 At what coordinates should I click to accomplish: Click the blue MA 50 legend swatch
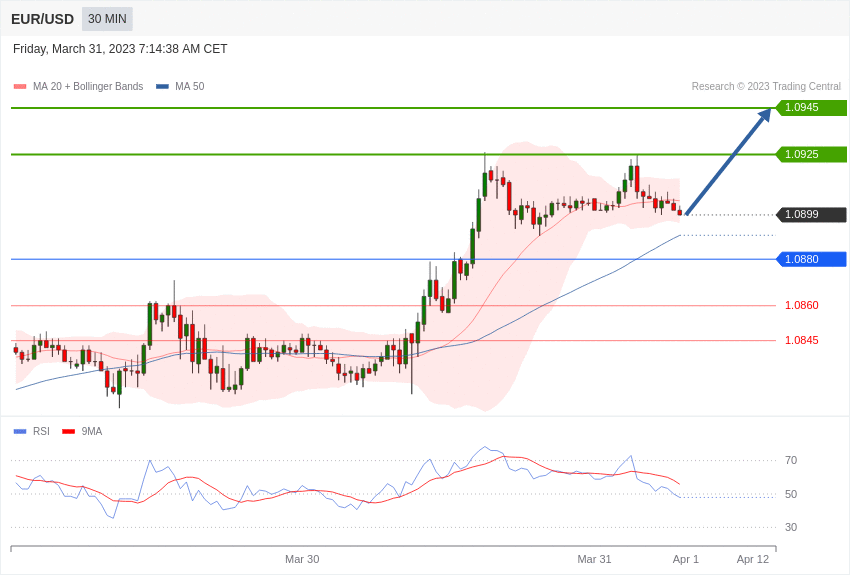(x=162, y=87)
